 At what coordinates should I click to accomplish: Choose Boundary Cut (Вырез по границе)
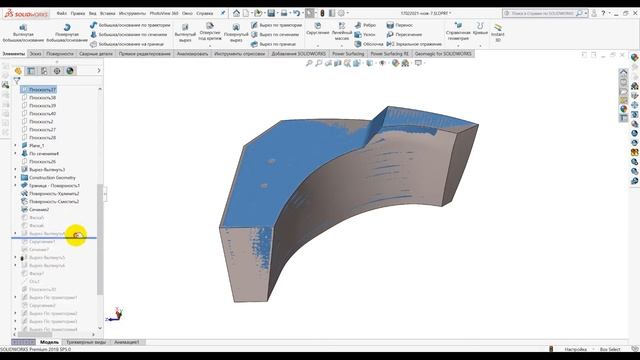[273, 44]
